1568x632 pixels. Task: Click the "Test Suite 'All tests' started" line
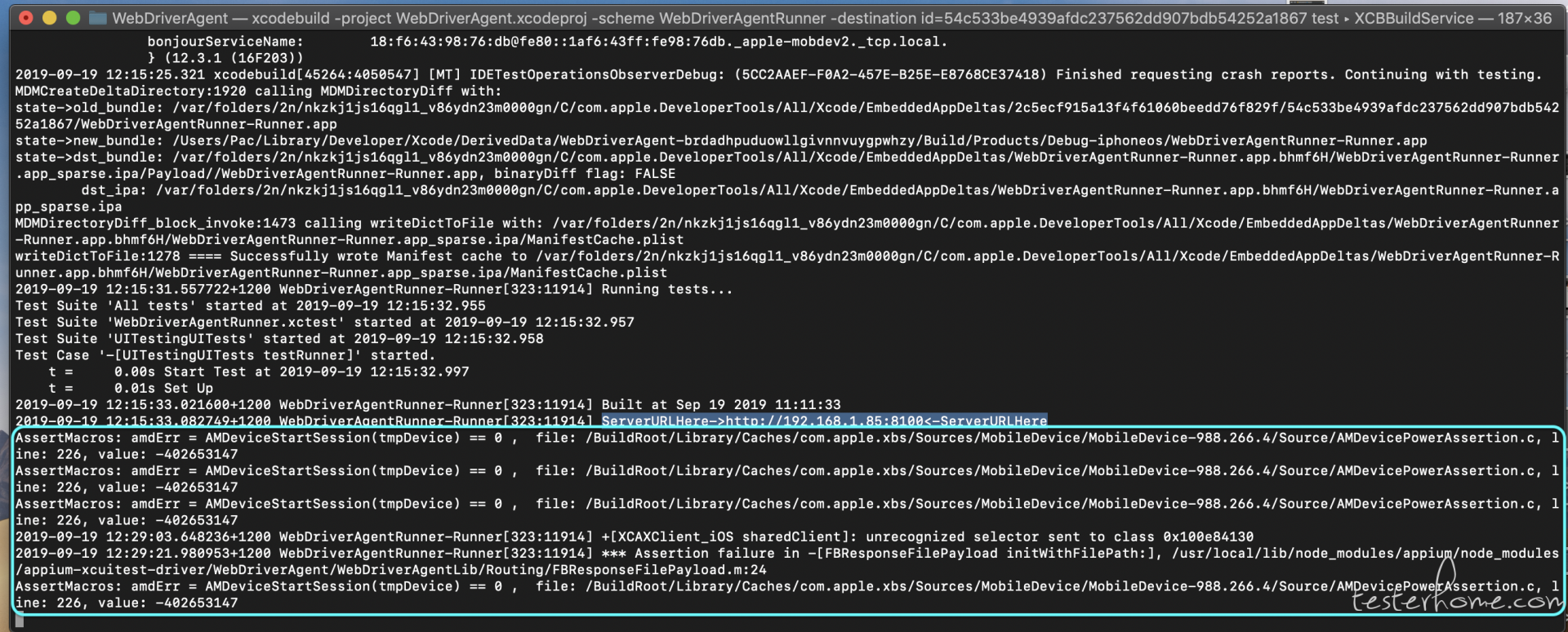(x=250, y=306)
